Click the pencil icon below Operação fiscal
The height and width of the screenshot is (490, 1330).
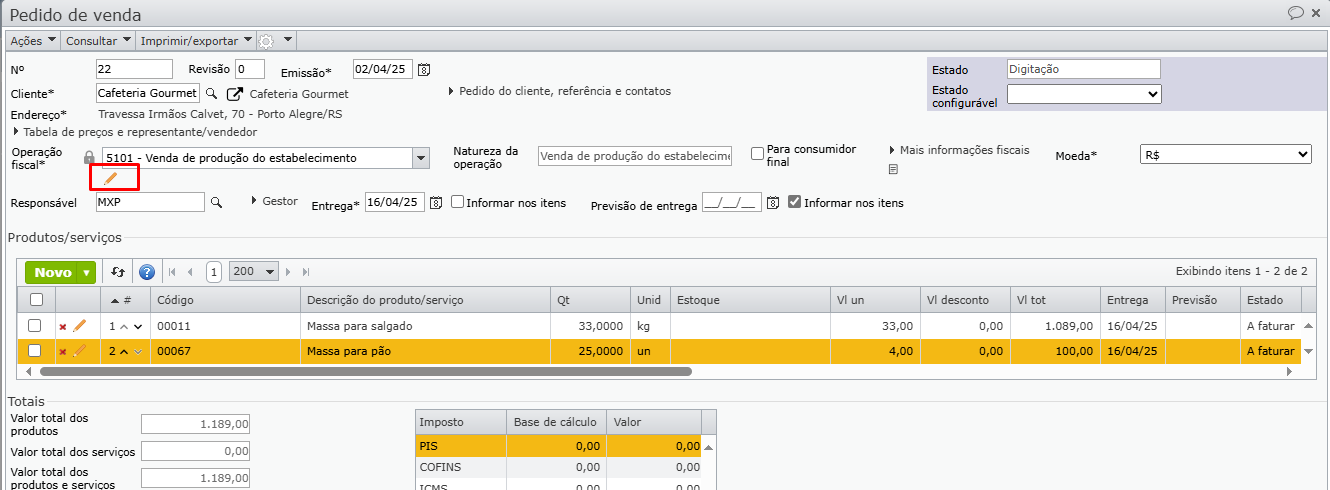point(111,178)
